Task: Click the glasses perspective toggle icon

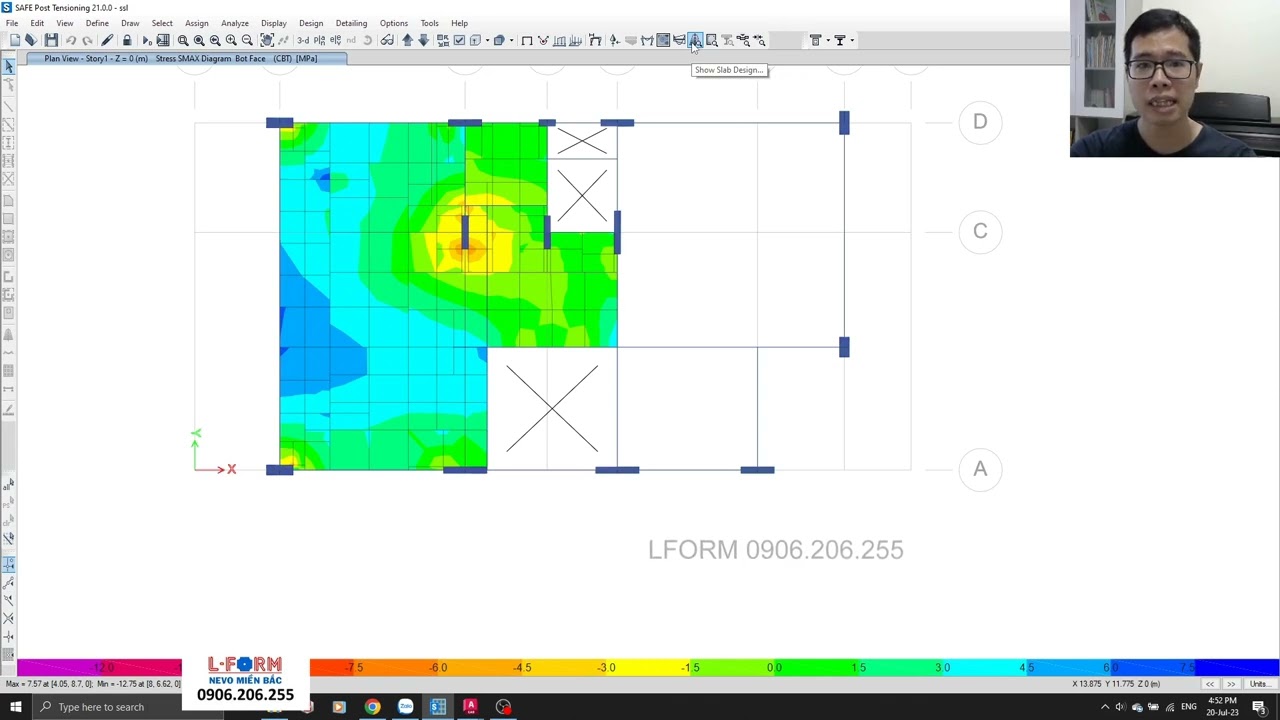Action: (x=387, y=40)
